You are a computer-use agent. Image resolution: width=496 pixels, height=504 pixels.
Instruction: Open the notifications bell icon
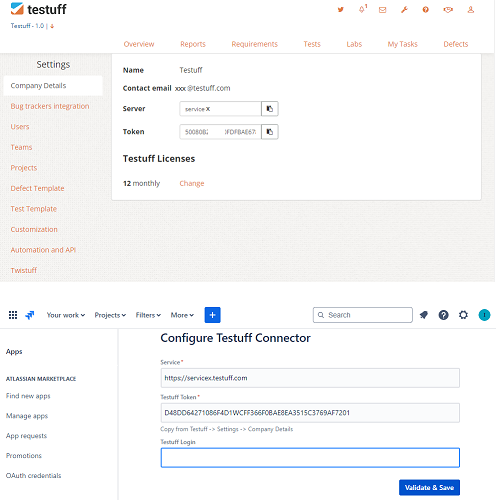coord(362,9)
